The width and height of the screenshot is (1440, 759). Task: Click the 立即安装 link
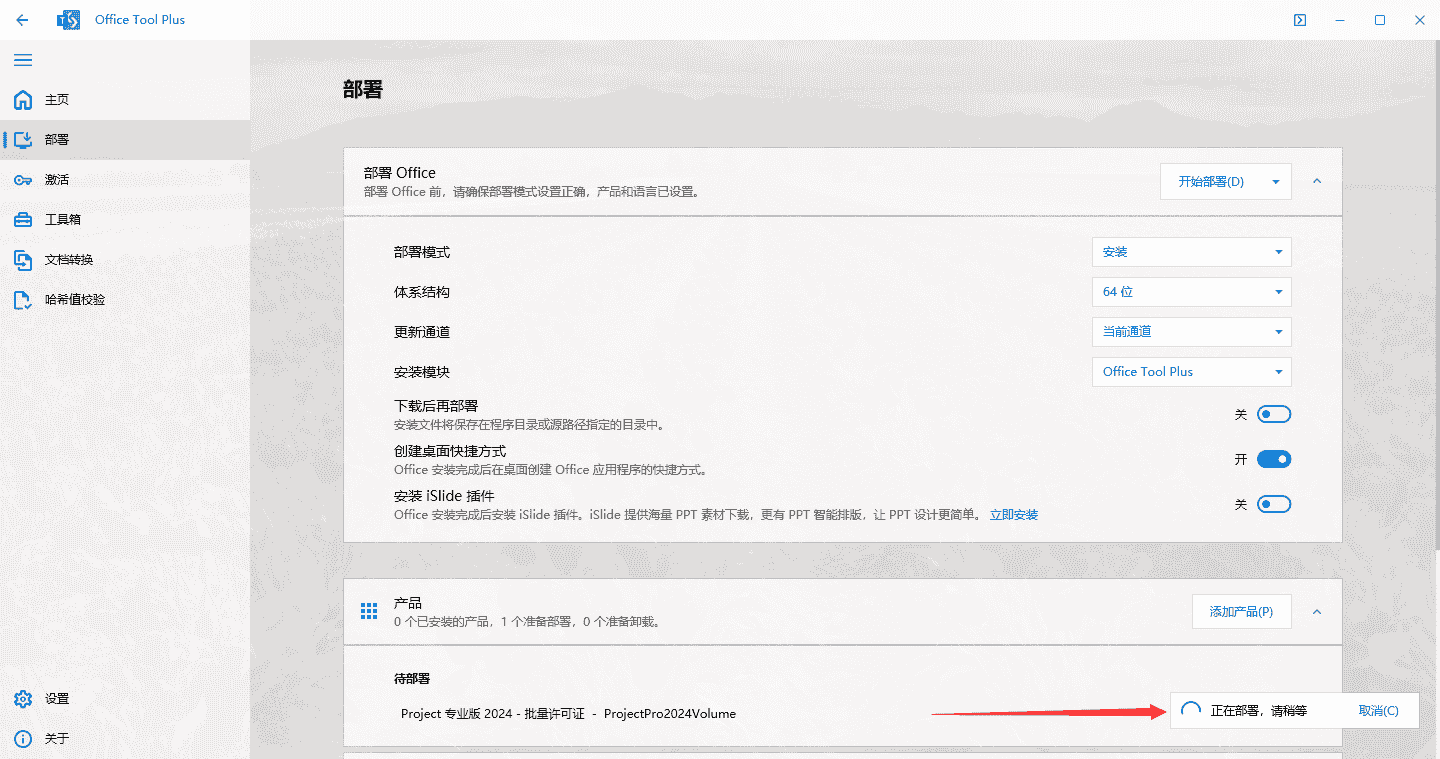click(x=1014, y=515)
